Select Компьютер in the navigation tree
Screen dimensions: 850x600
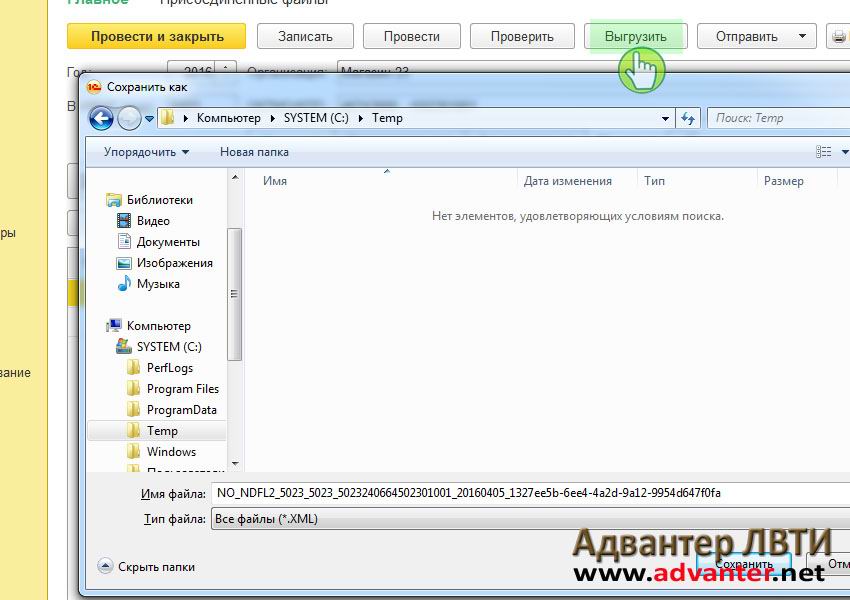coord(158,326)
